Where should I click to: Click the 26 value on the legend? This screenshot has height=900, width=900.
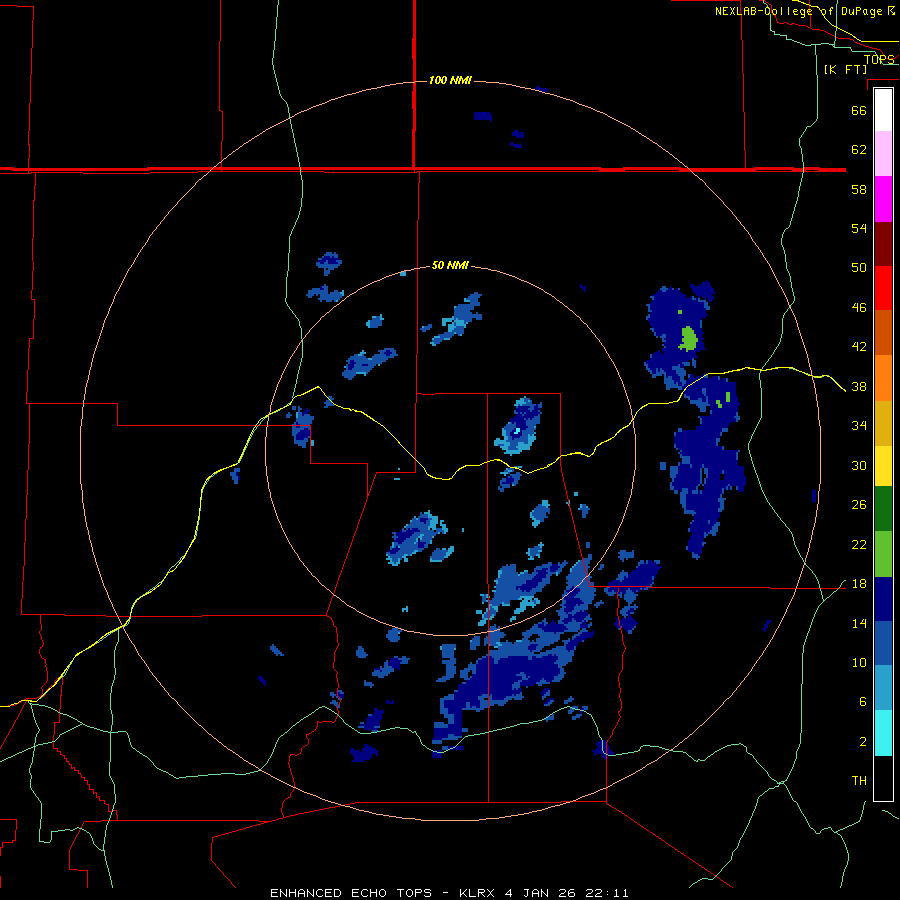tap(859, 505)
